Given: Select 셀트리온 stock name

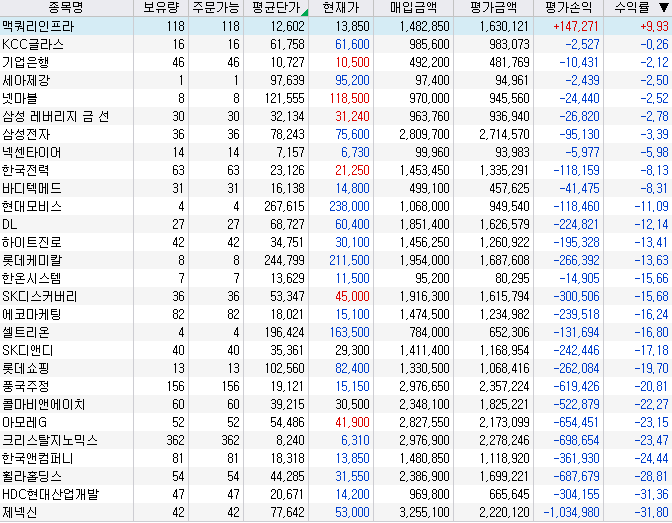Looking at the screenshot, I should [x=26, y=332].
